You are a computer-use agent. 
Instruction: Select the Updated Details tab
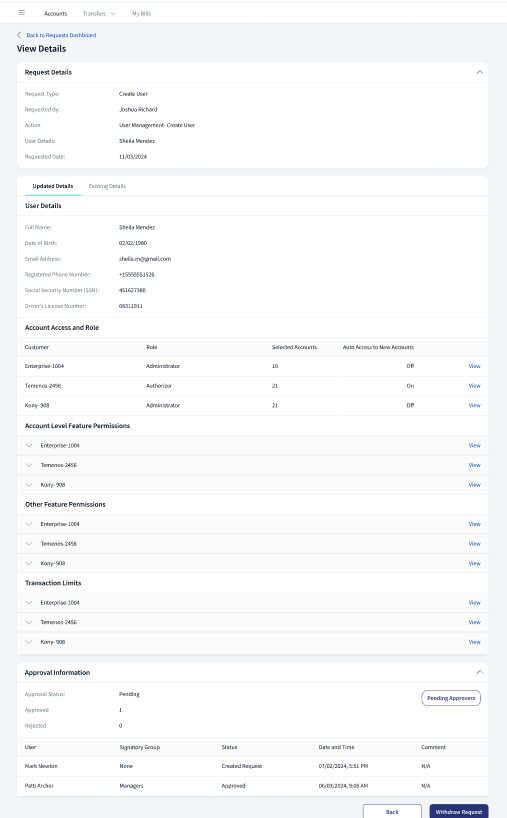[53, 186]
